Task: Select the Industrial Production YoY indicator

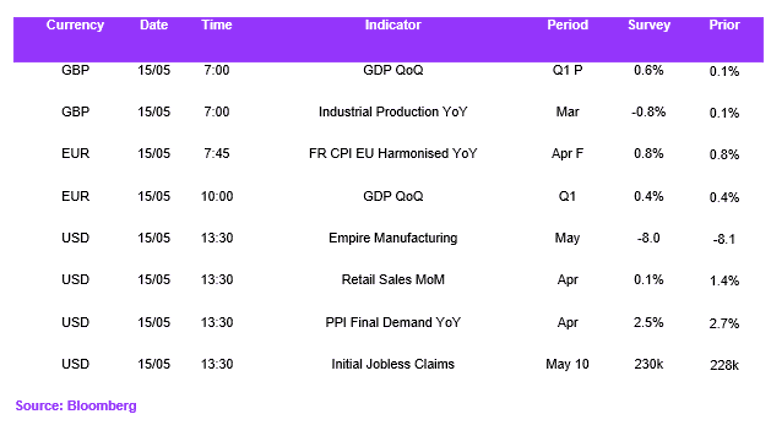Action: click(393, 112)
